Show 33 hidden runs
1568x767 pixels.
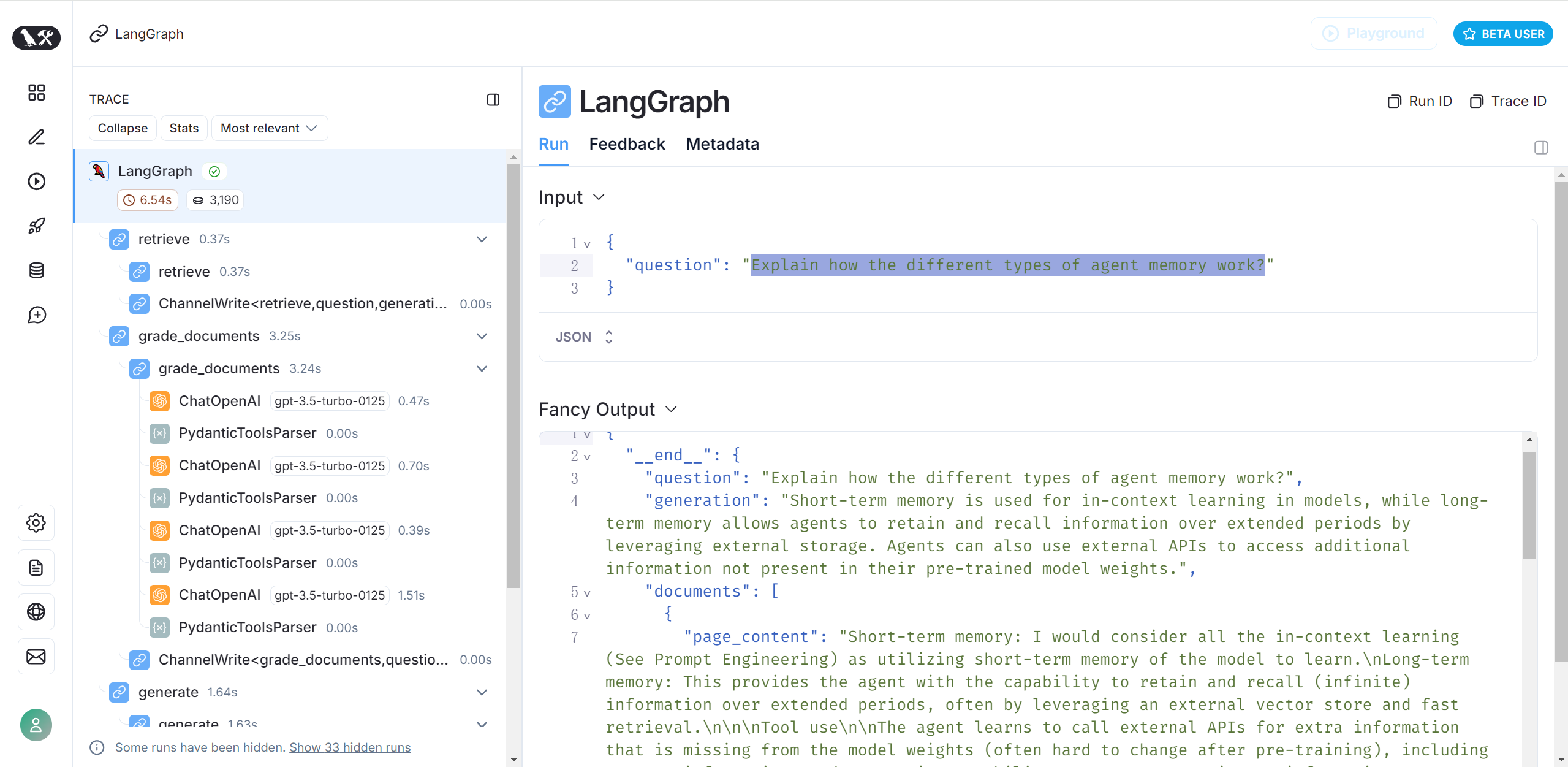[x=350, y=747]
